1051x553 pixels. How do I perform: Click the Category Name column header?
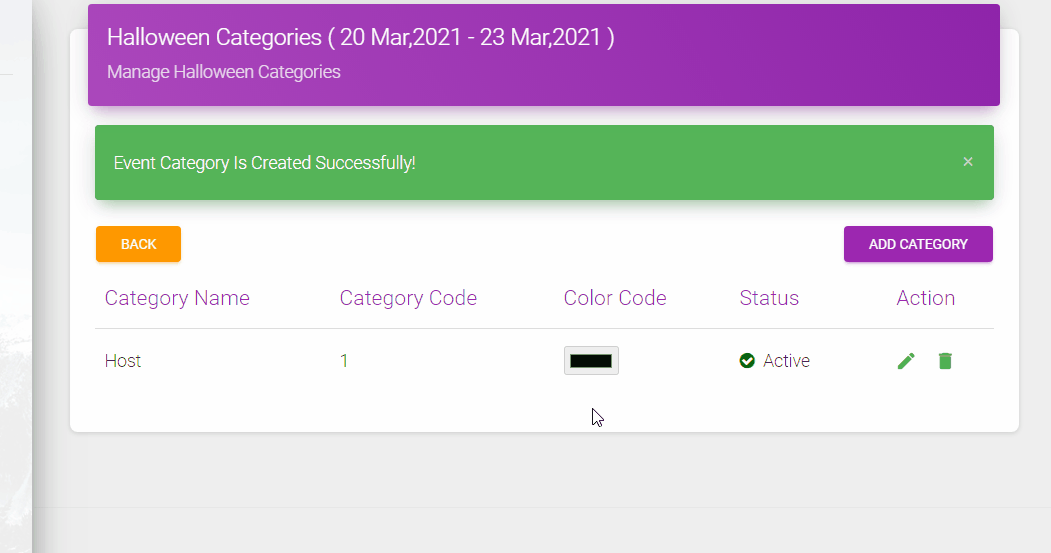[177, 298]
